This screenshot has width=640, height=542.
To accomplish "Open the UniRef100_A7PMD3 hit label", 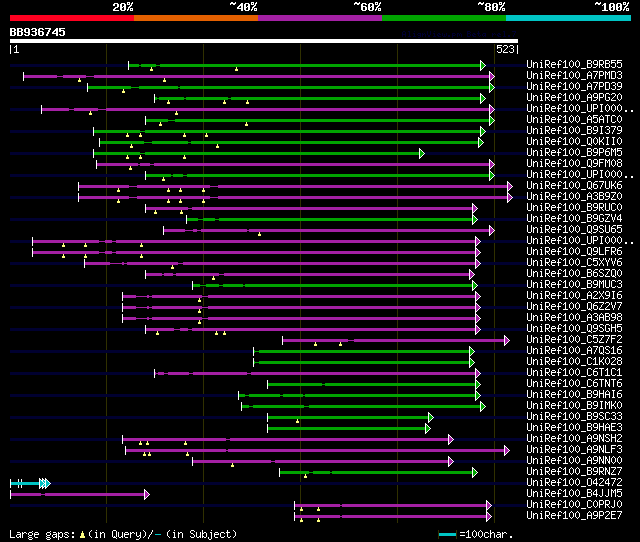I will click(574, 76).
